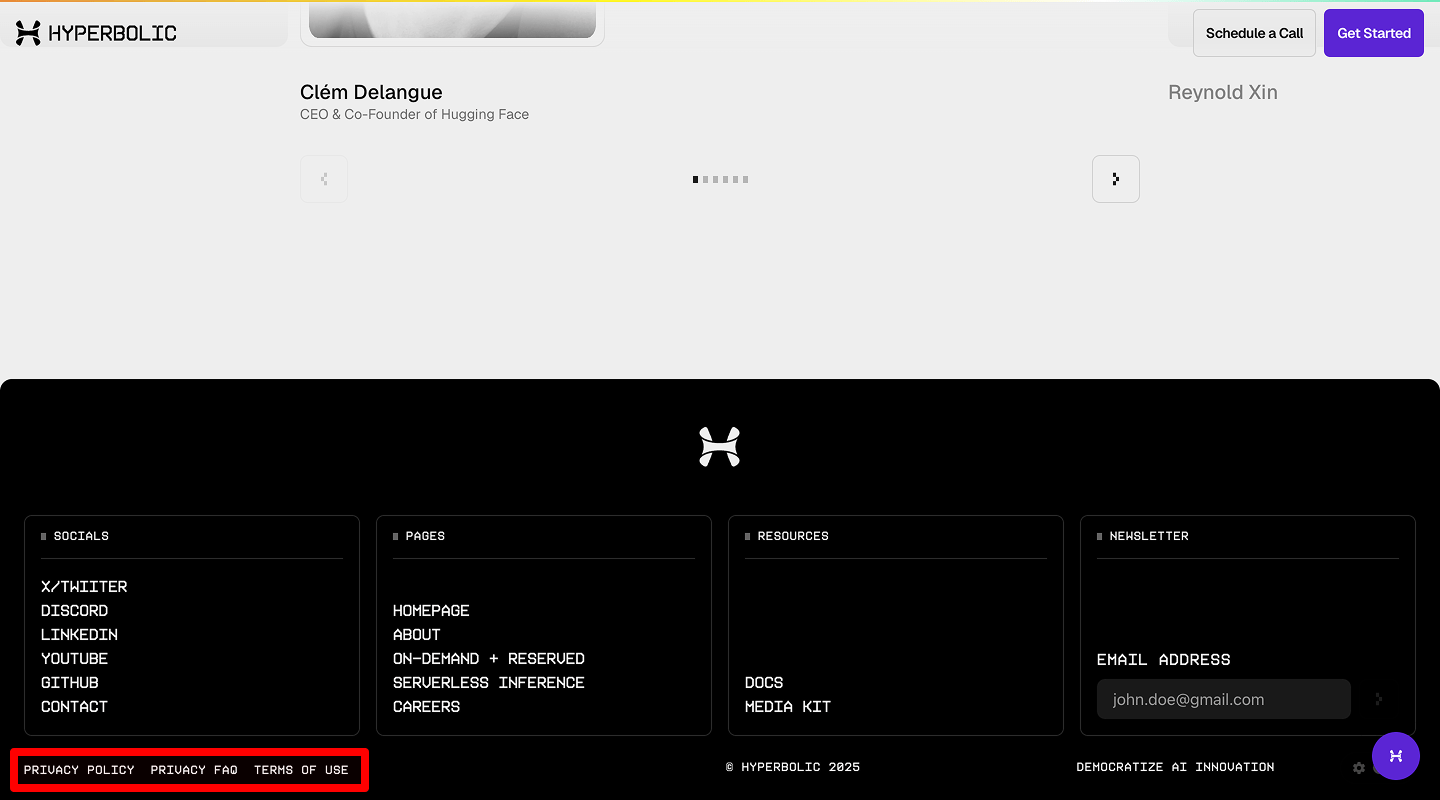Open the Privacy FAQ link
Viewport: 1440px width, 800px height.
[x=192, y=769]
